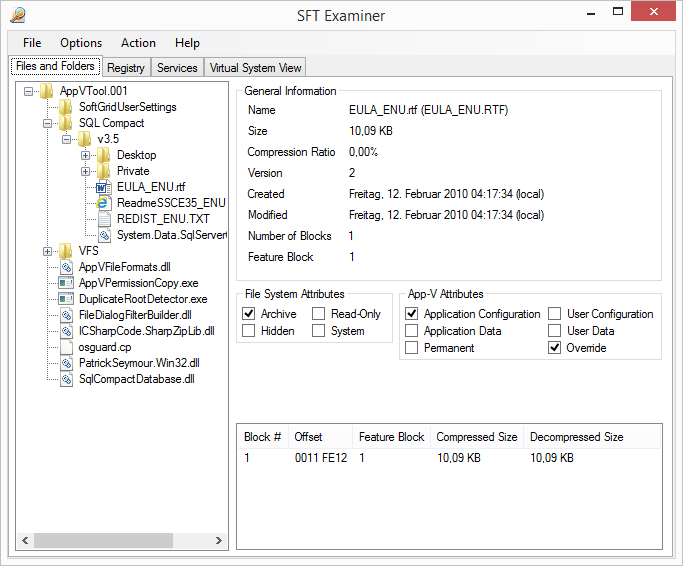Switch to the Services tab
Screen dimensions: 683x566
point(177,68)
